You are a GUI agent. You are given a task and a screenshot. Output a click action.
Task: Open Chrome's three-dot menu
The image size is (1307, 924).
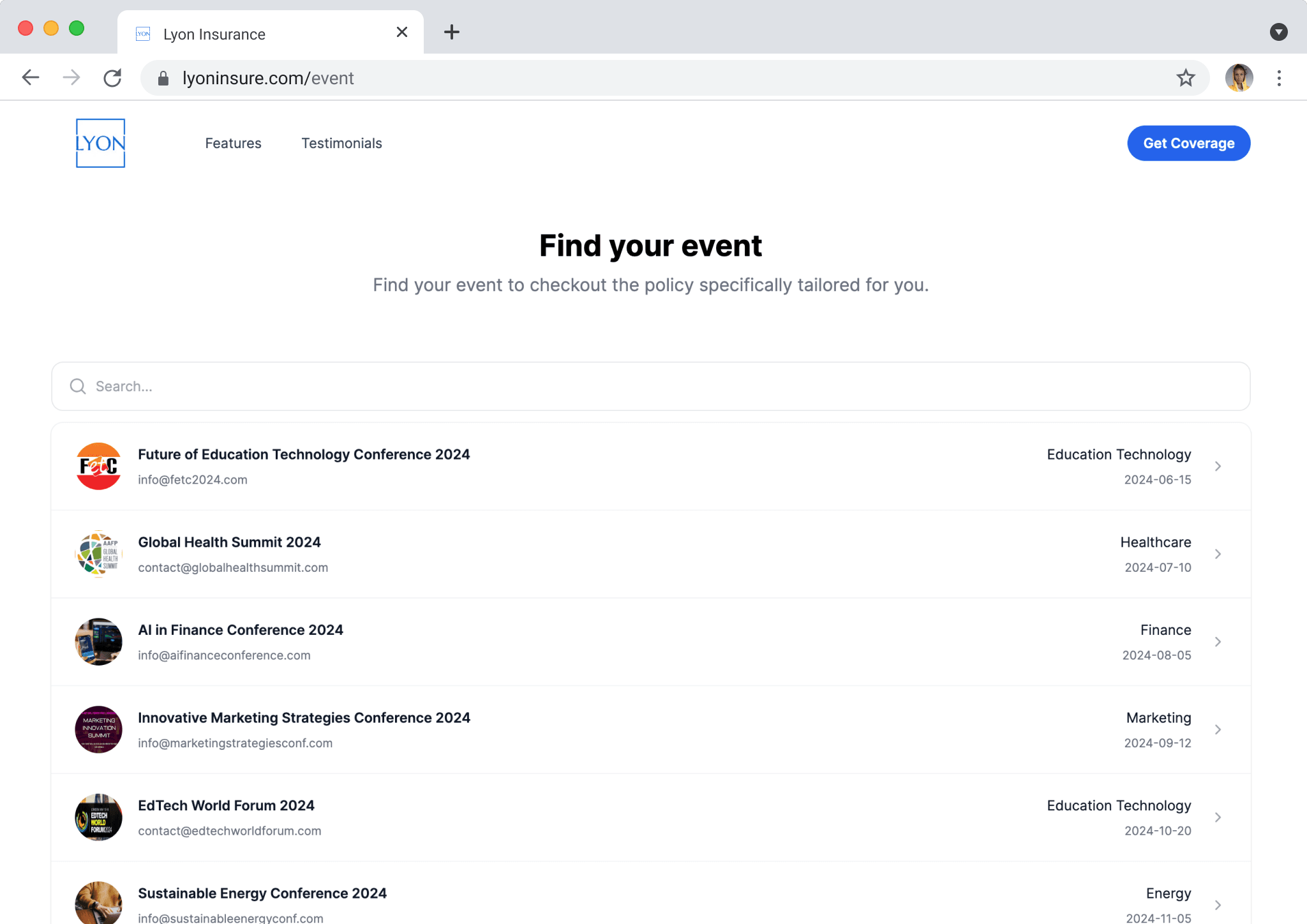[1278, 78]
